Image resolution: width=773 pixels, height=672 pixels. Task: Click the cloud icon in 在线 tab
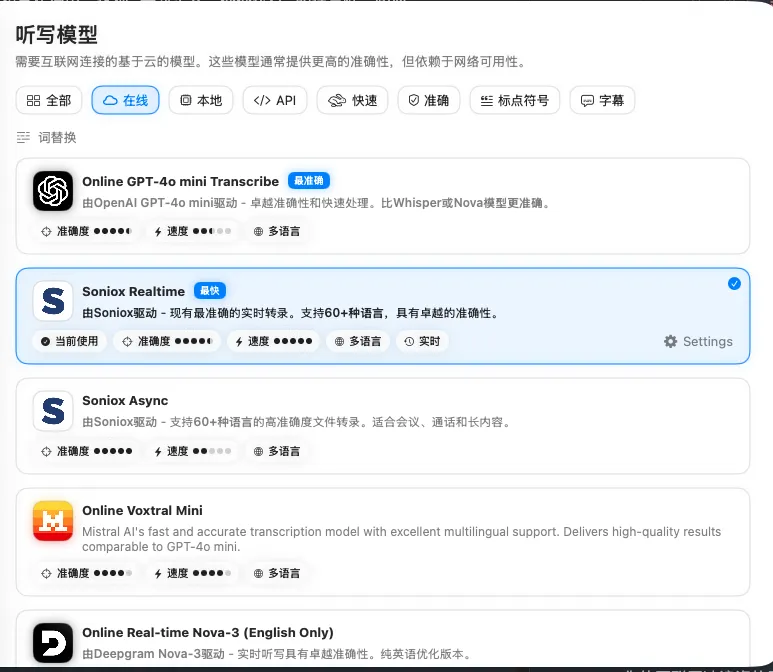(x=110, y=101)
